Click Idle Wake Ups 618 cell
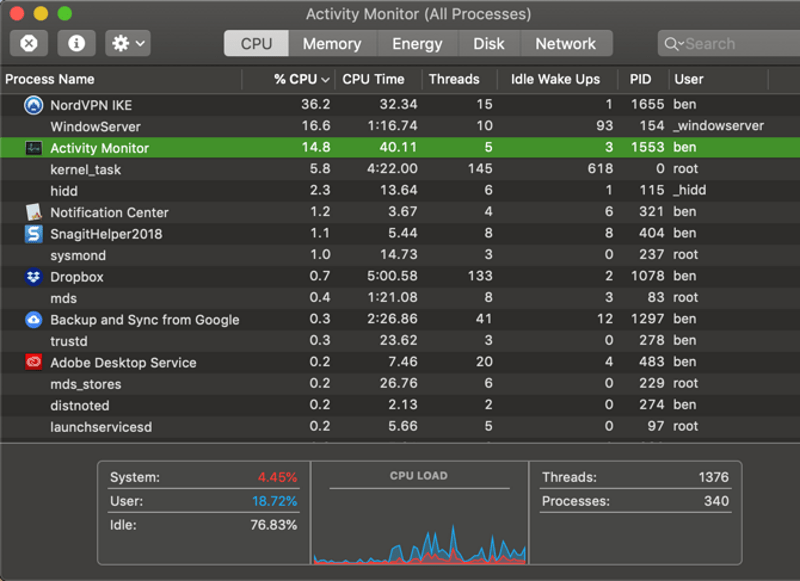The height and width of the screenshot is (581, 800). (x=600, y=169)
